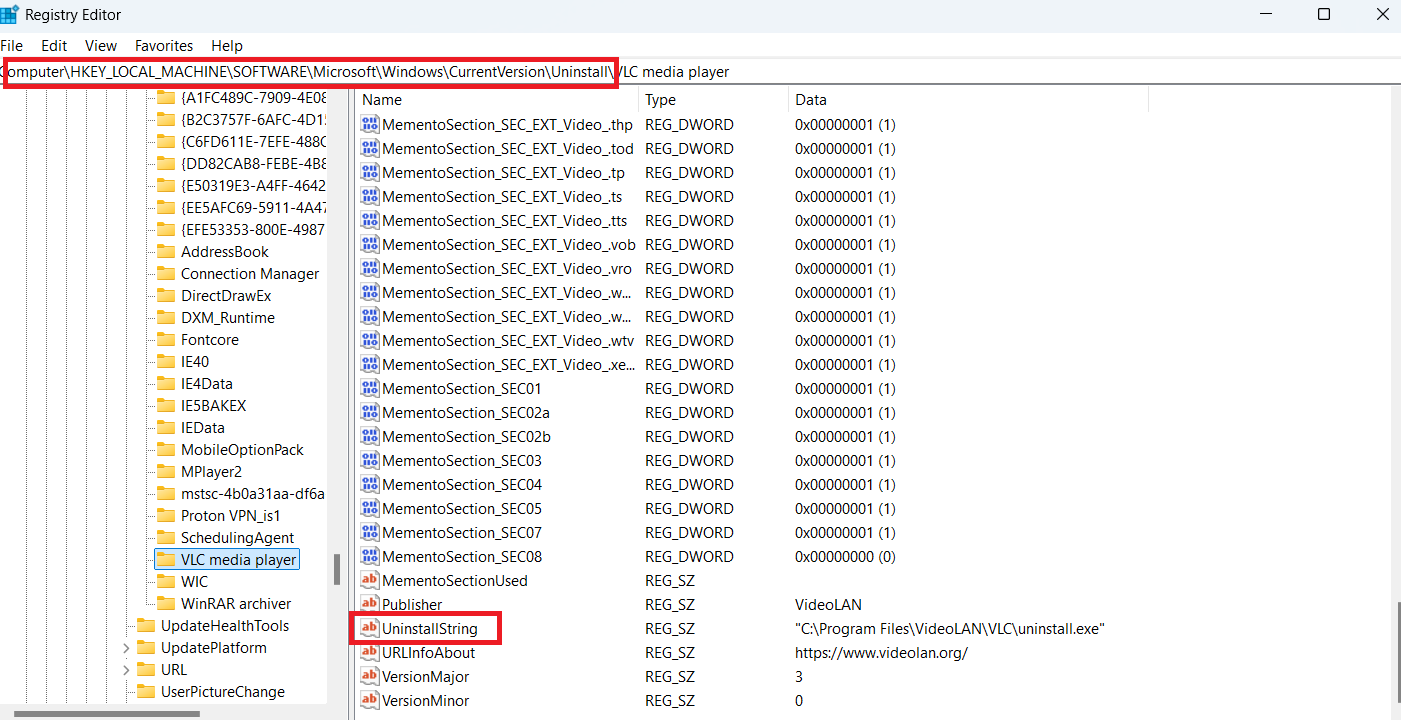Viewport: 1401px width, 720px height.
Task: Click the values pane vertical scrollbar thumb
Action: click(x=1397, y=650)
